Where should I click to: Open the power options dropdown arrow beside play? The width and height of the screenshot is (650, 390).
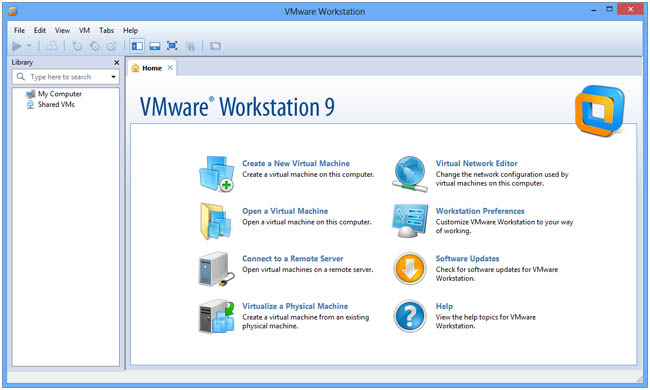point(29,46)
